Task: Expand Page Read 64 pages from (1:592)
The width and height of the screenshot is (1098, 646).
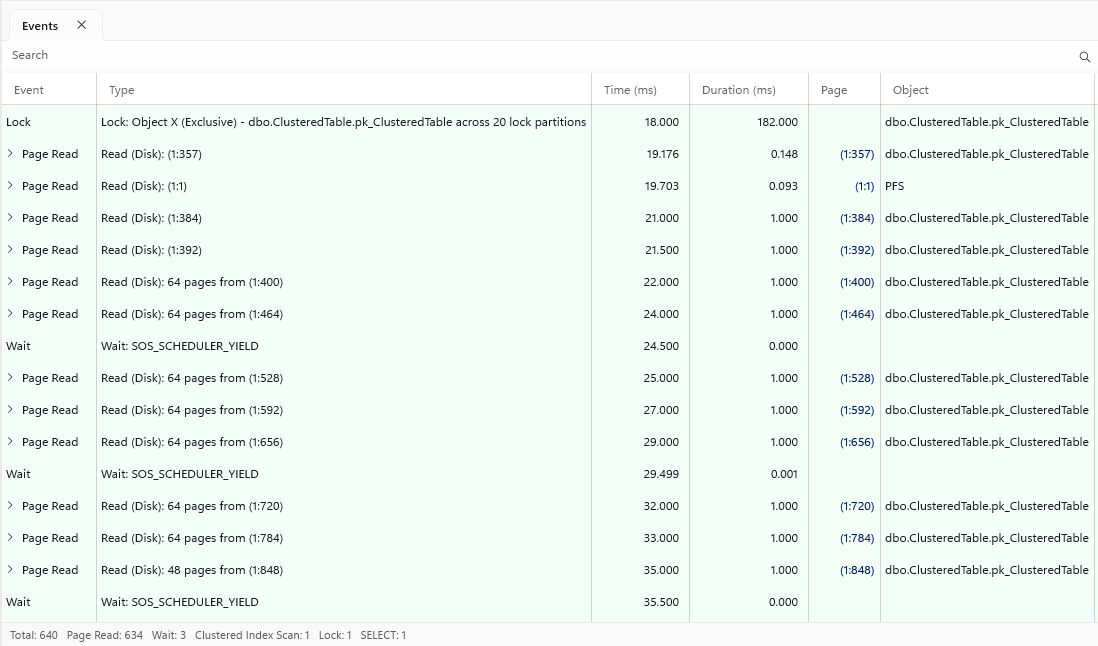Action: coord(10,409)
